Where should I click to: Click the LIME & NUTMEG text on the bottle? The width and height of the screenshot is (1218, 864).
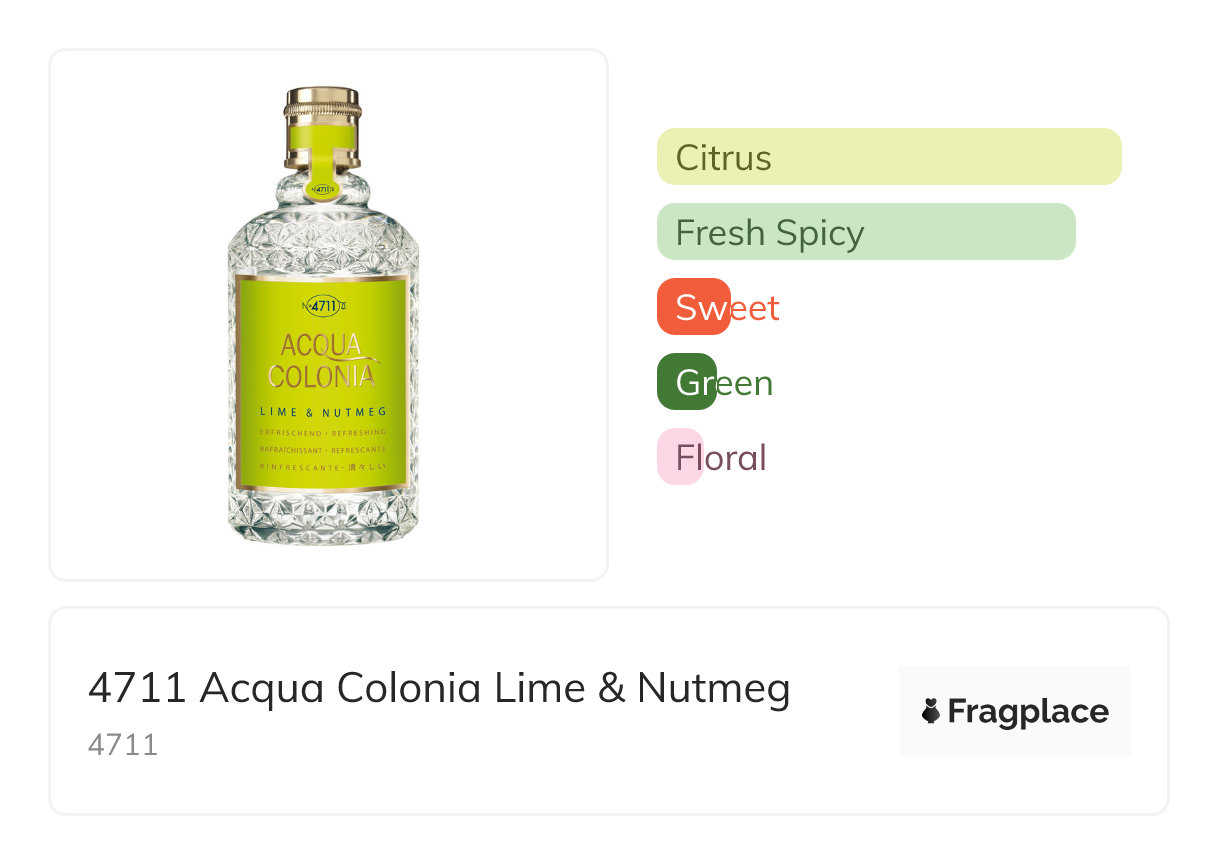click(x=323, y=412)
